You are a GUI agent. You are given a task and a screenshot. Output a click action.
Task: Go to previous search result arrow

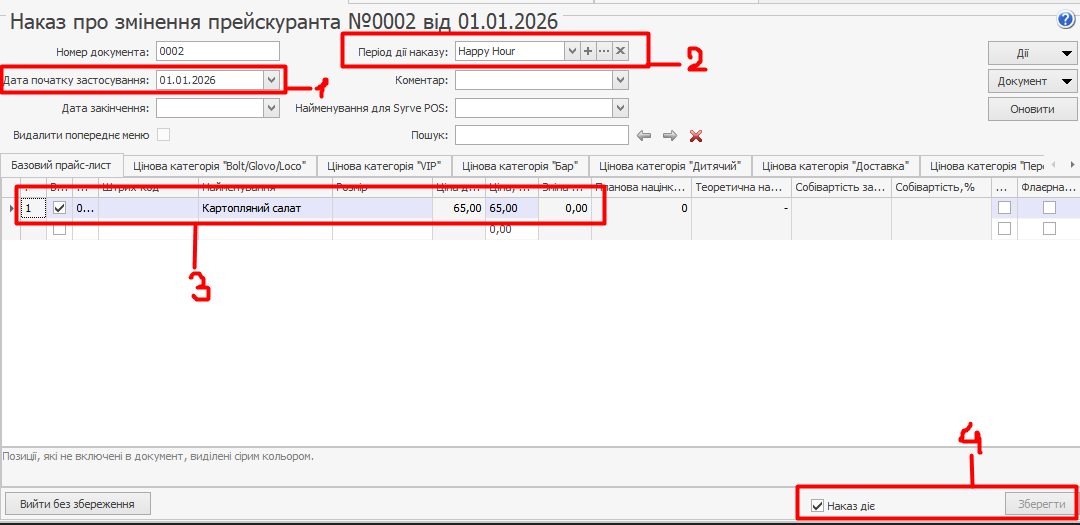click(644, 135)
